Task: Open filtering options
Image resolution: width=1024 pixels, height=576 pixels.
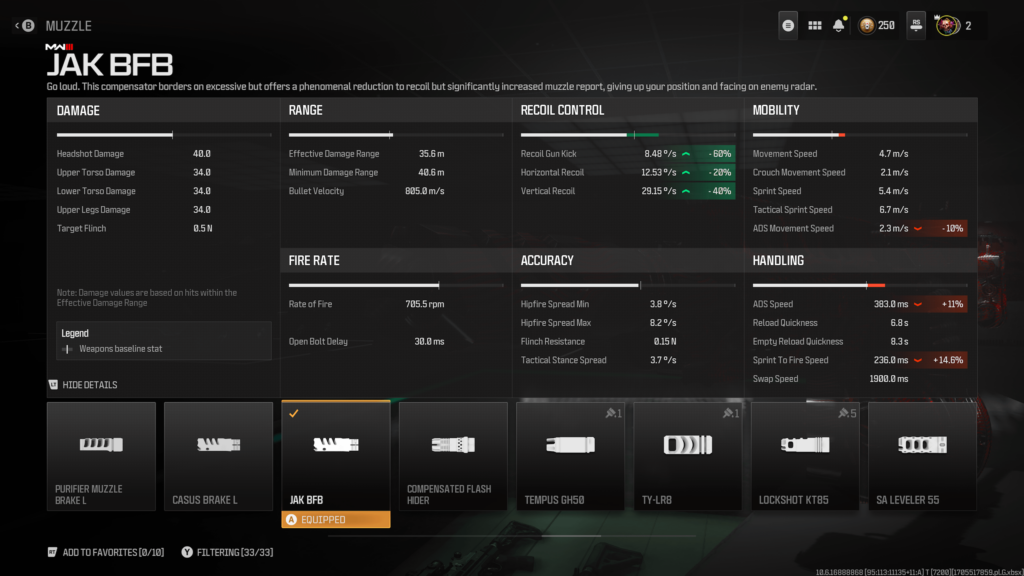Action: tap(227, 552)
